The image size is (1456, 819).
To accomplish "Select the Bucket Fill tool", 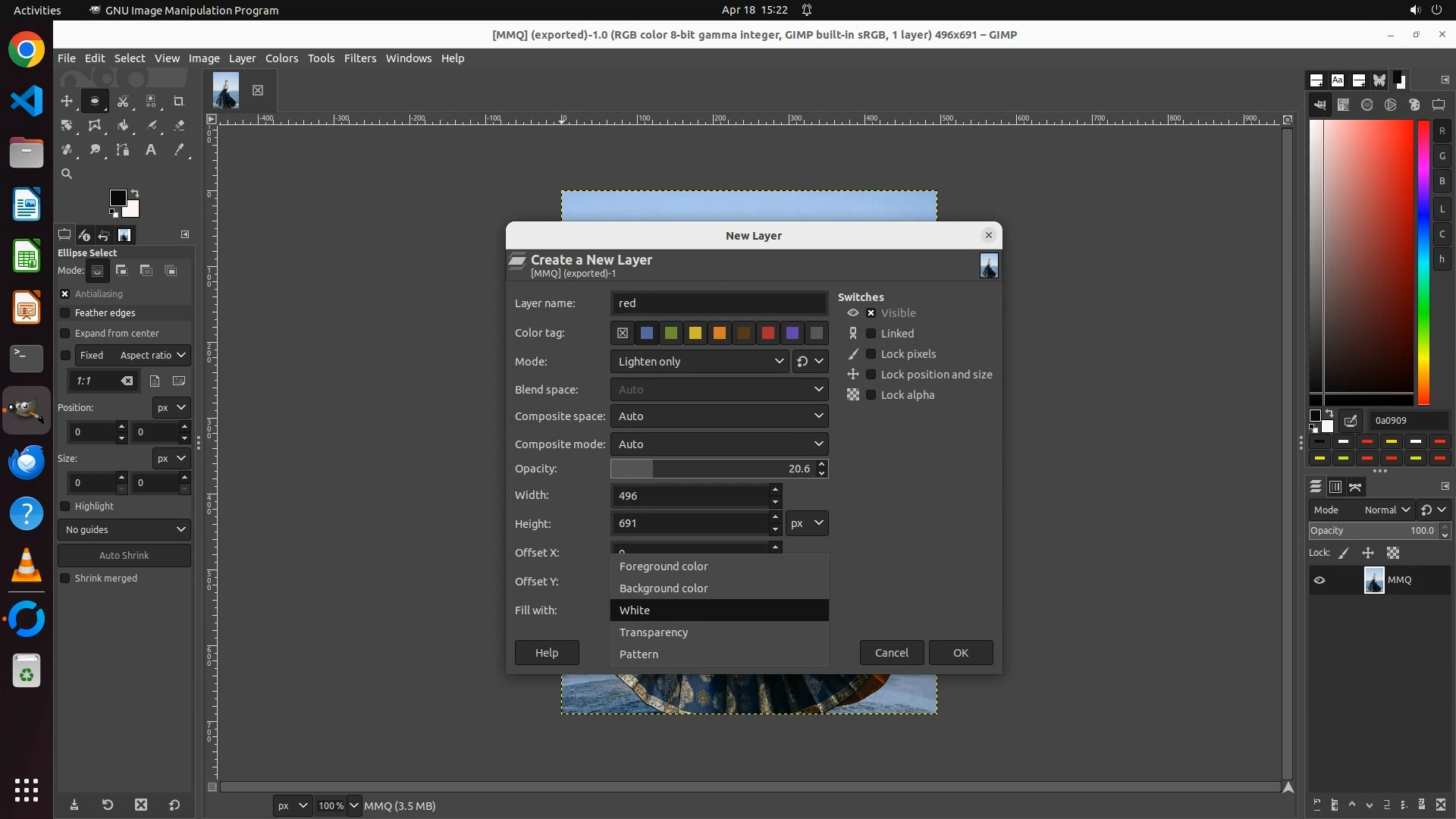I will click(x=123, y=125).
